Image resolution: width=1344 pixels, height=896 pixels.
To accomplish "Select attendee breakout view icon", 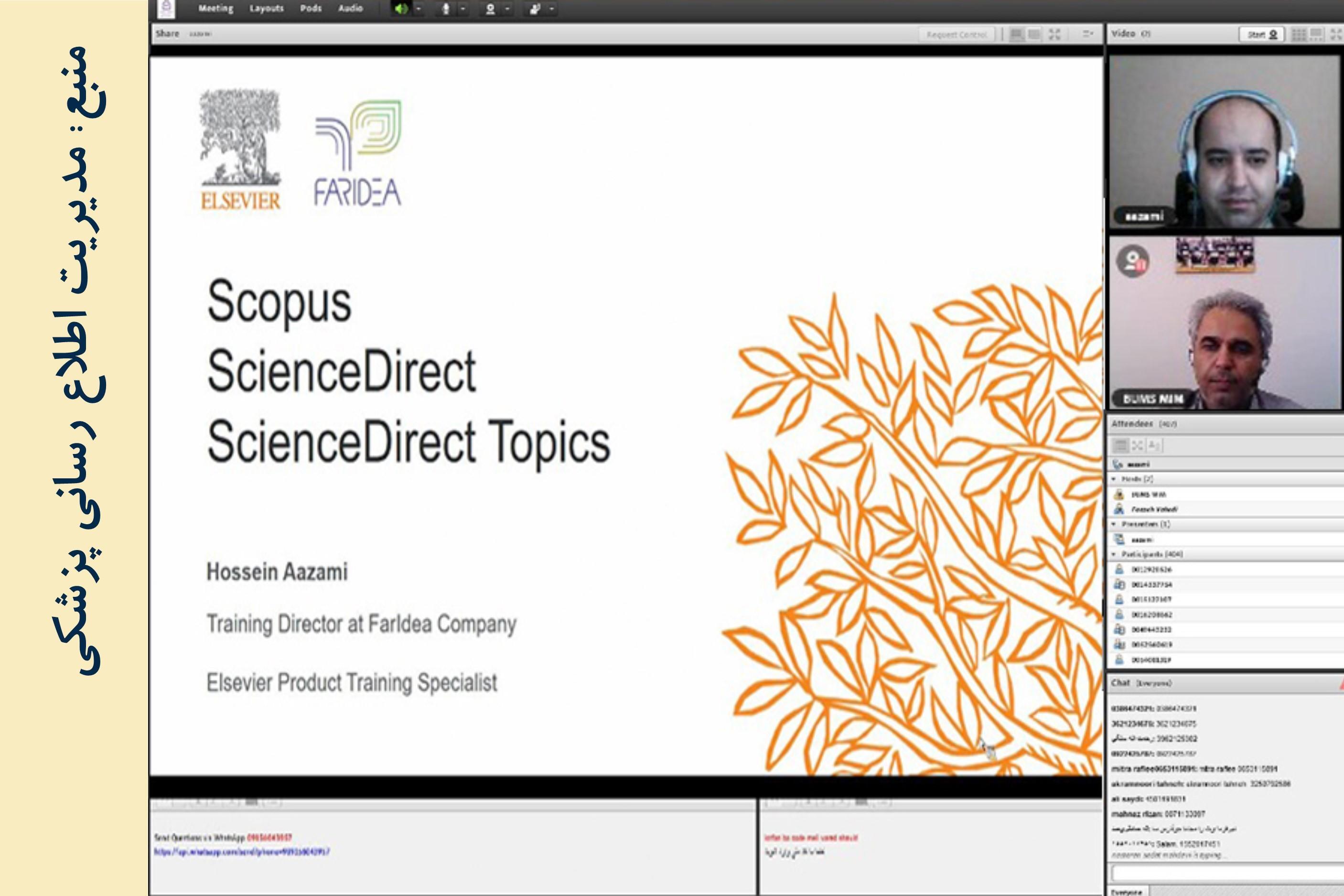I will [1137, 445].
